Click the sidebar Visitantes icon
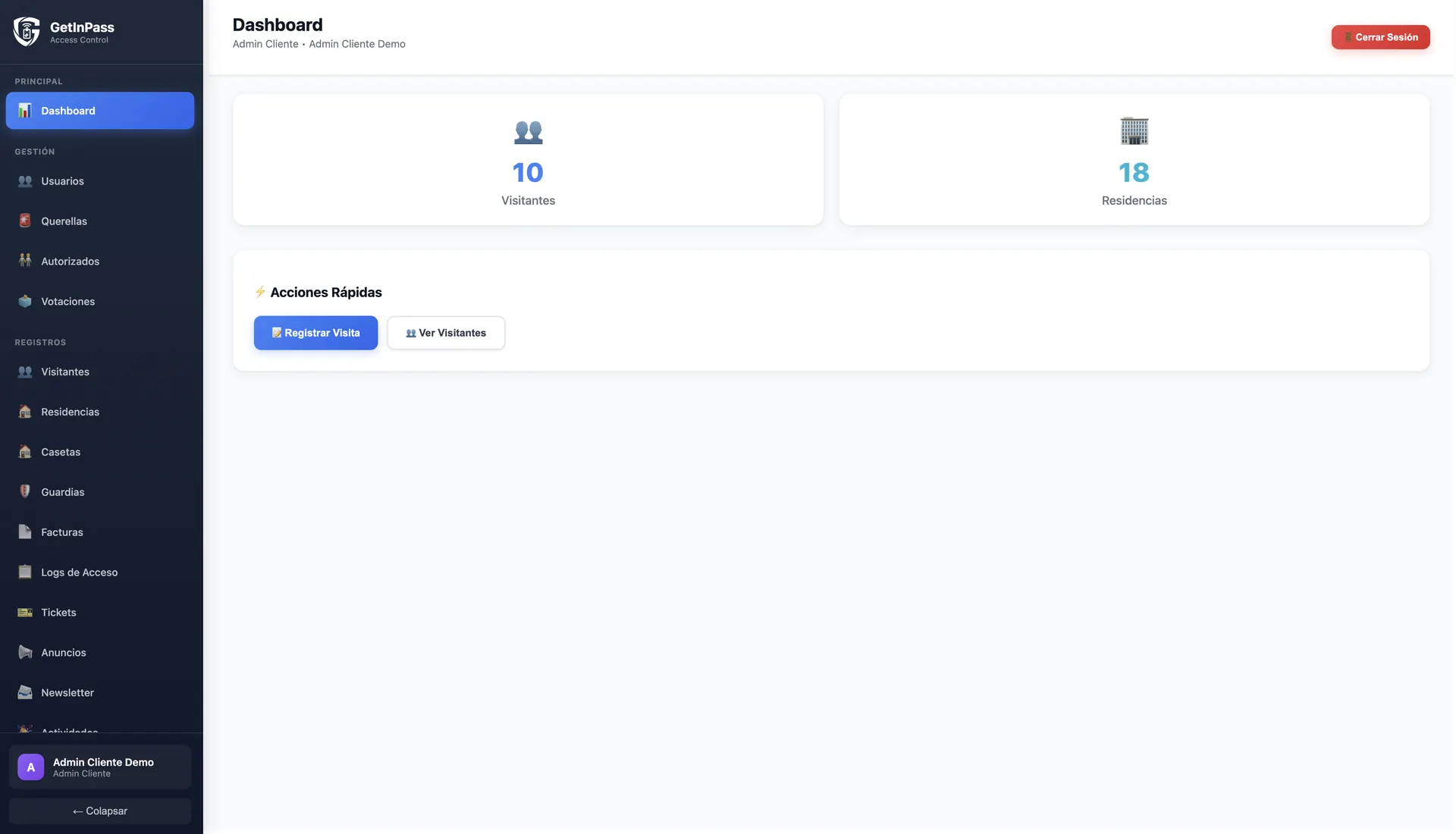Image resolution: width=1456 pixels, height=834 pixels. click(x=25, y=372)
